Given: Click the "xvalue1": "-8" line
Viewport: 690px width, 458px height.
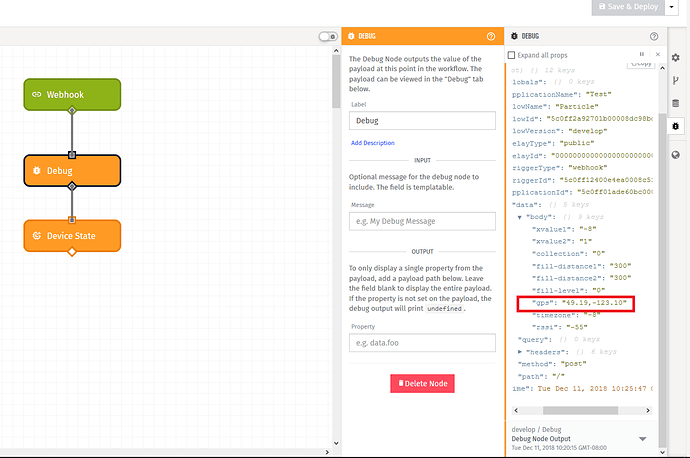Looking at the screenshot, I should (564, 229).
